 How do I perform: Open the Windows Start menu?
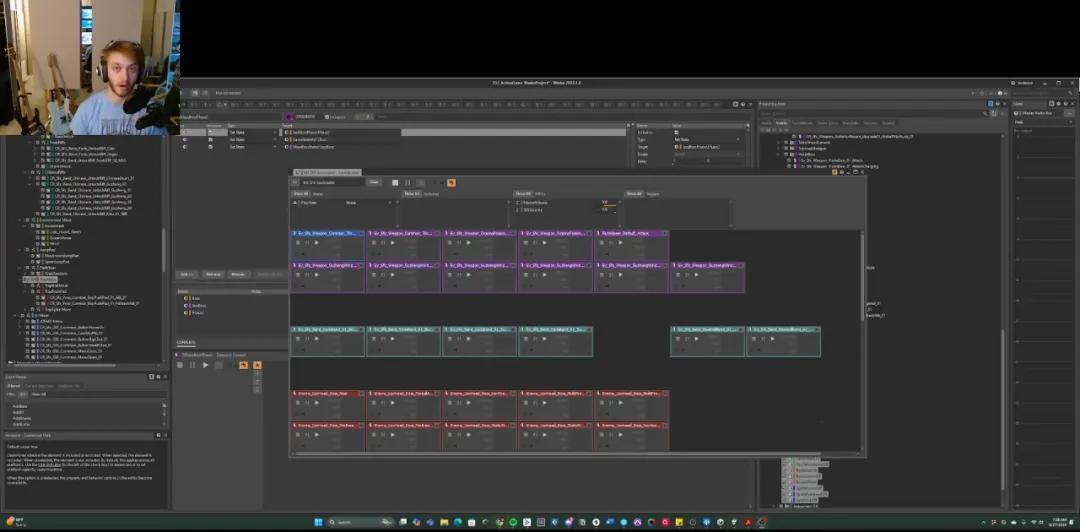click(319, 522)
